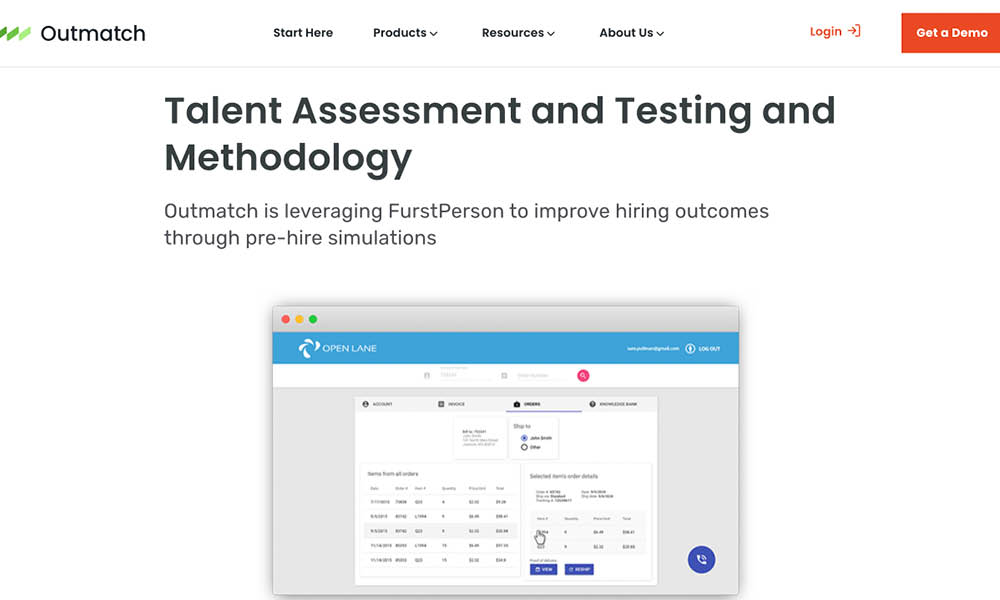Click the red close dot of mockup window

[x=286, y=319]
